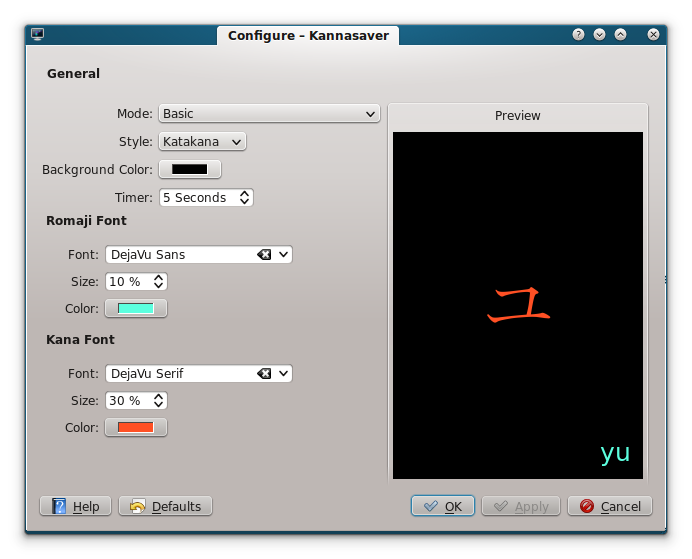Minimize the window using titlebar down arrow
692x559 pixels.
pyautogui.click(x=599, y=34)
